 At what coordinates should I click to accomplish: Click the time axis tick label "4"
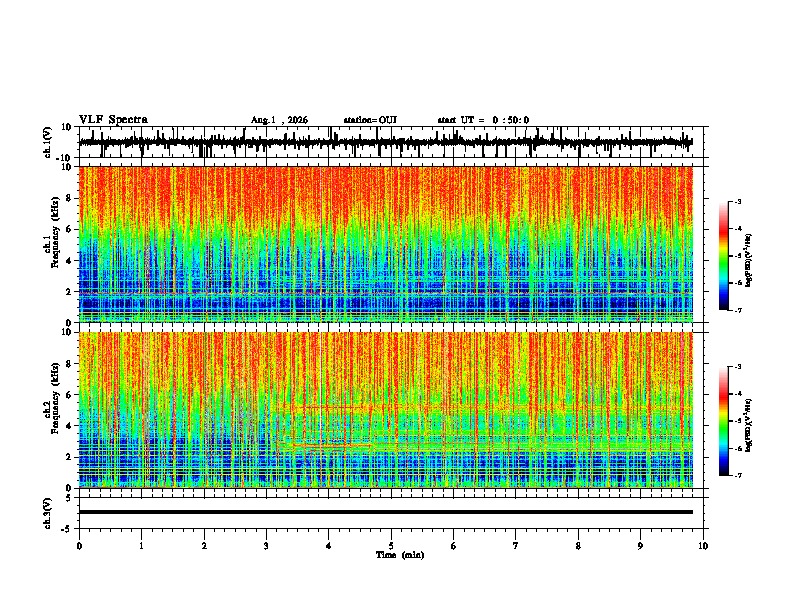[329, 546]
